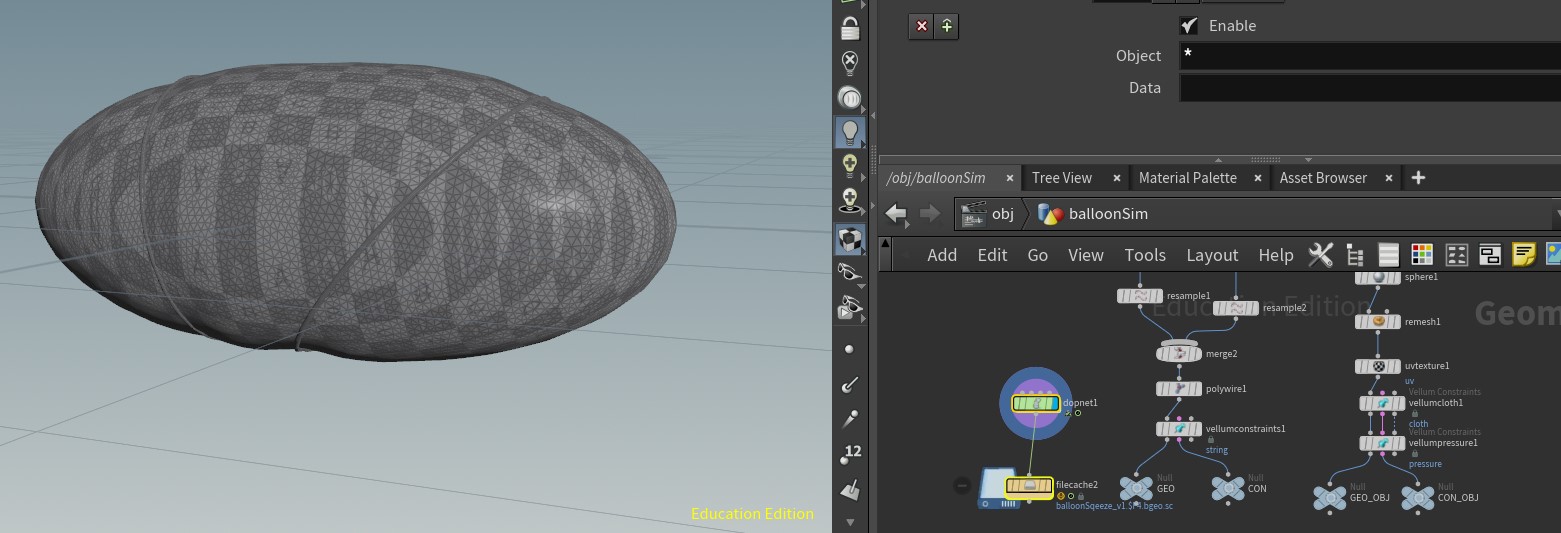Click the back navigation arrow in network editor
Image resolution: width=1561 pixels, height=533 pixels.
pos(896,214)
